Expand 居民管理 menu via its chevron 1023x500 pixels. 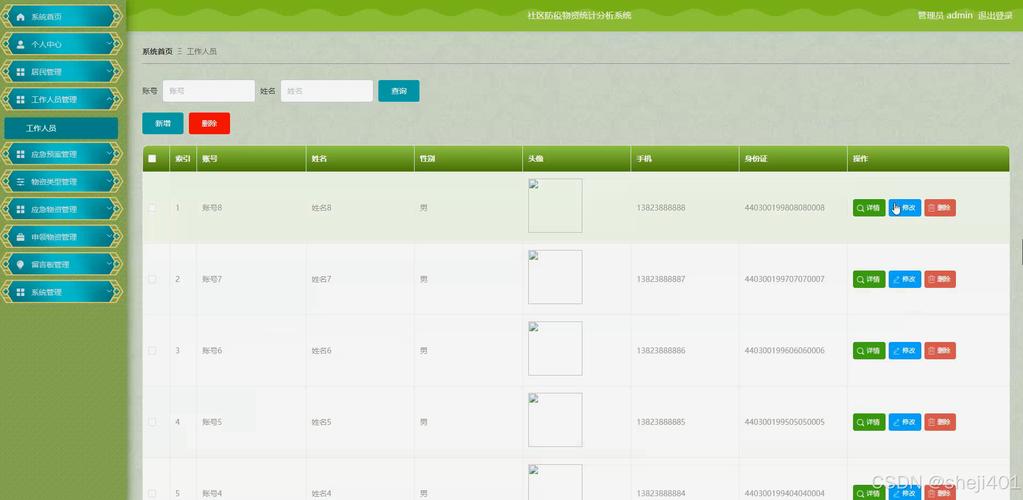(x=109, y=72)
